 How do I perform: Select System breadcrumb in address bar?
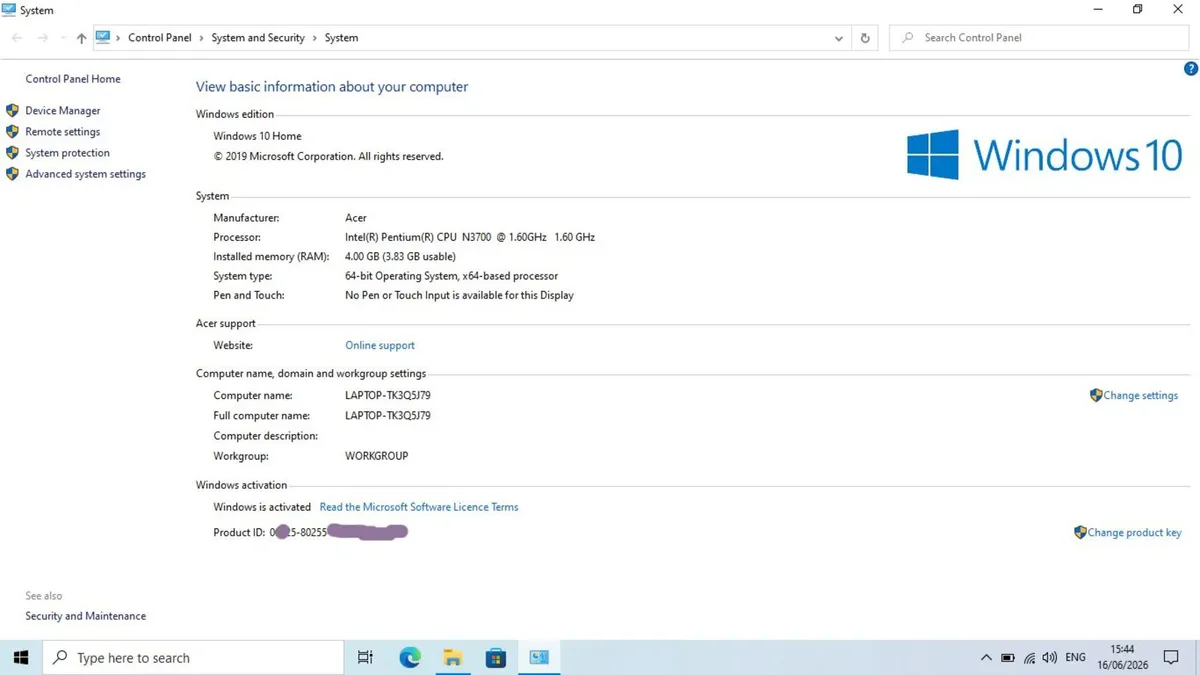(341, 38)
